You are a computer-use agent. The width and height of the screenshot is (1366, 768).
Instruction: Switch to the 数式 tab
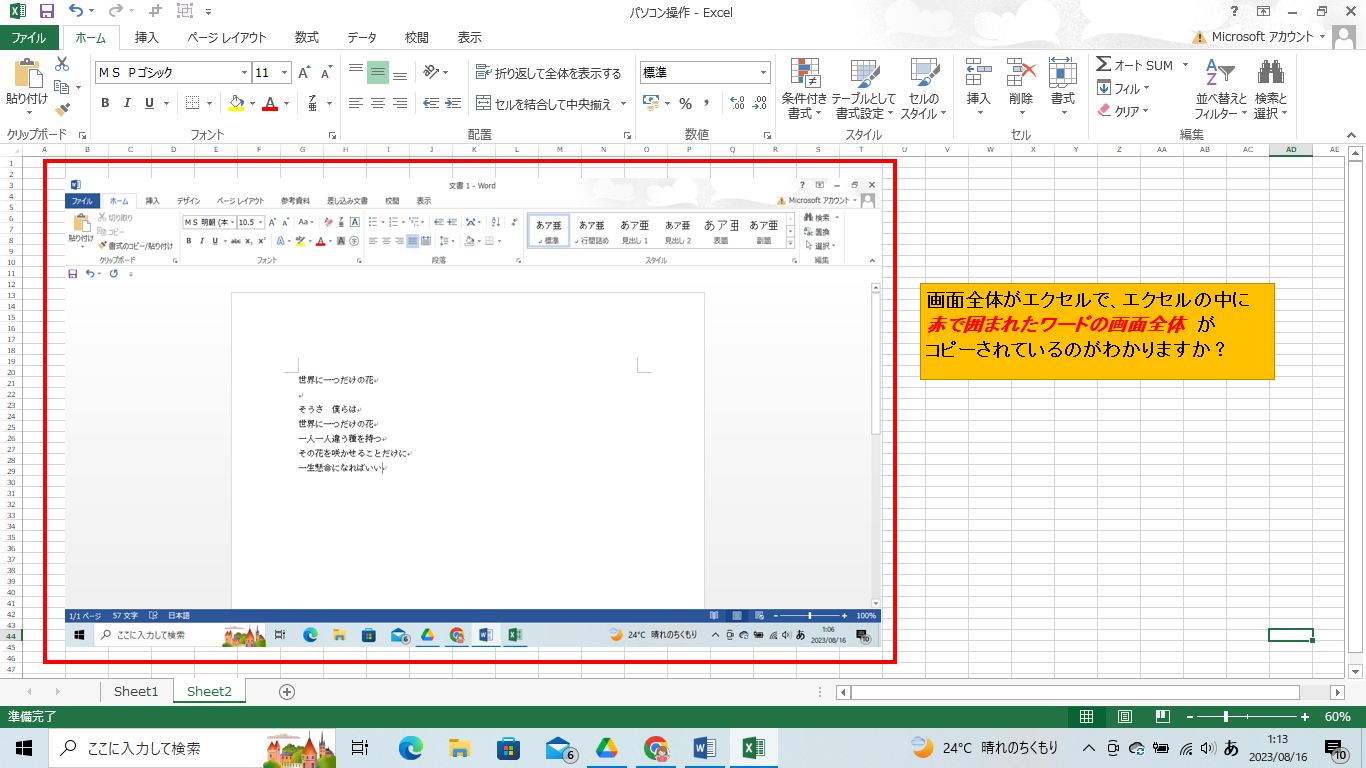pos(307,38)
